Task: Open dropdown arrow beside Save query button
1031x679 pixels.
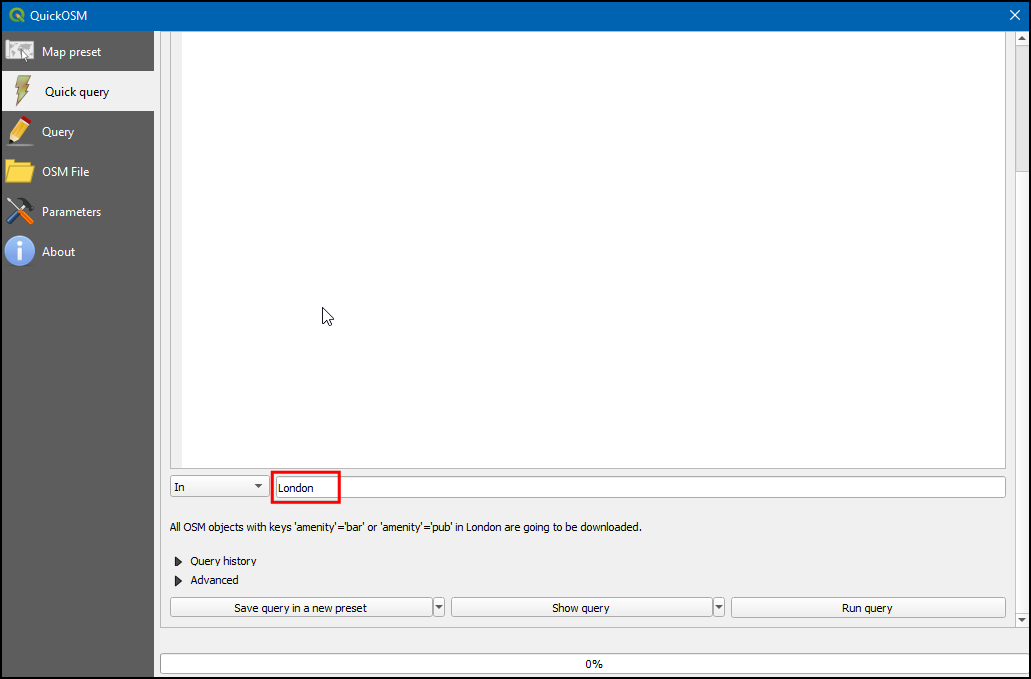Action: pyautogui.click(x=438, y=608)
